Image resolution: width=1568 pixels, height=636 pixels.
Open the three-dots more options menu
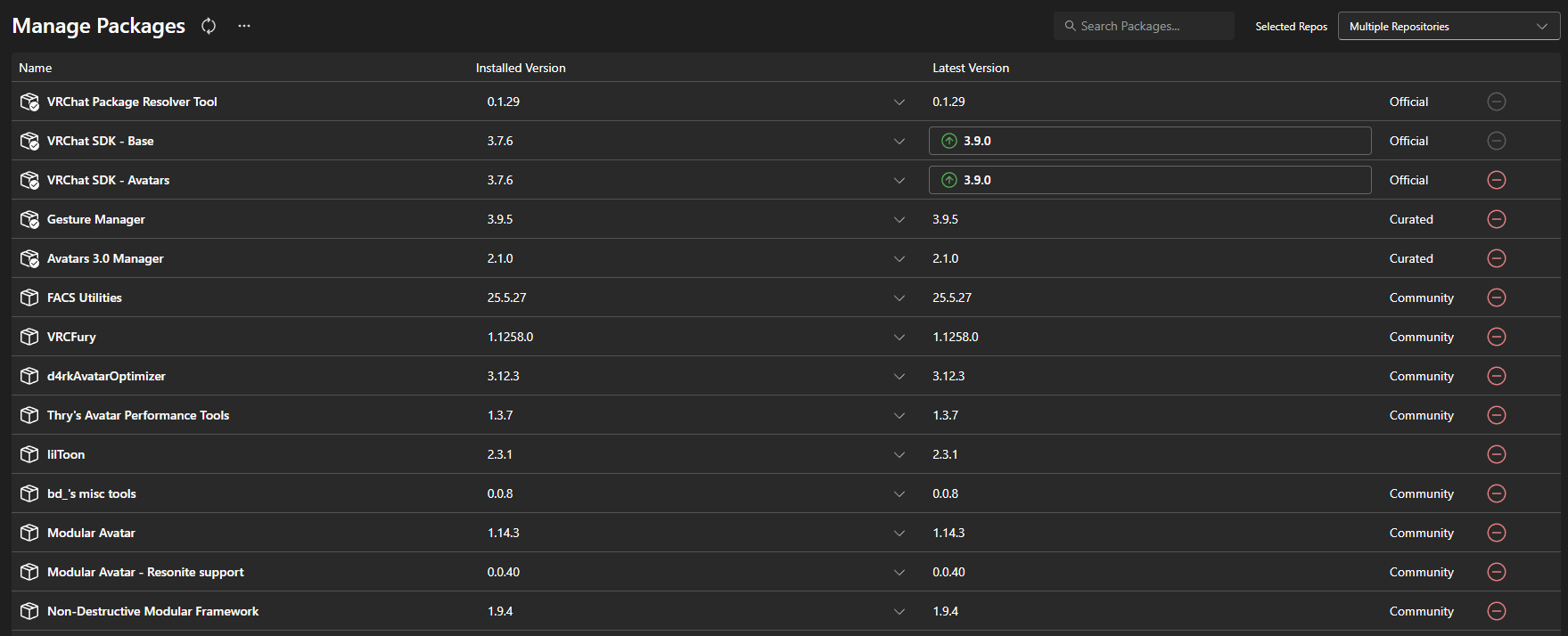click(244, 26)
